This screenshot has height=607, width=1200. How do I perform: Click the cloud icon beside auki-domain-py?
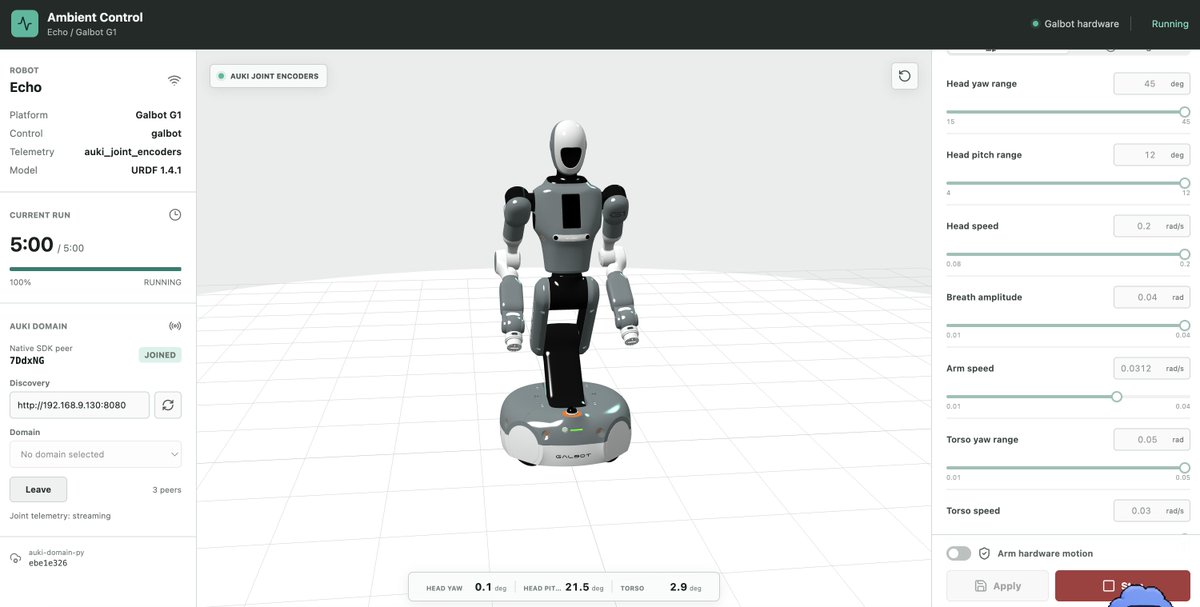pos(16,557)
